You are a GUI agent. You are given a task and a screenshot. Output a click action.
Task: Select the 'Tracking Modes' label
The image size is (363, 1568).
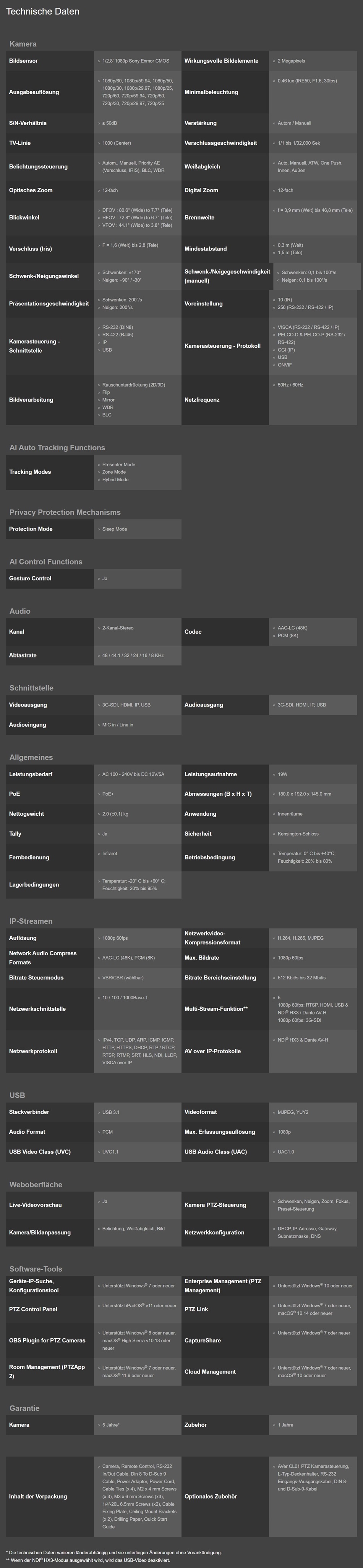coord(30,472)
